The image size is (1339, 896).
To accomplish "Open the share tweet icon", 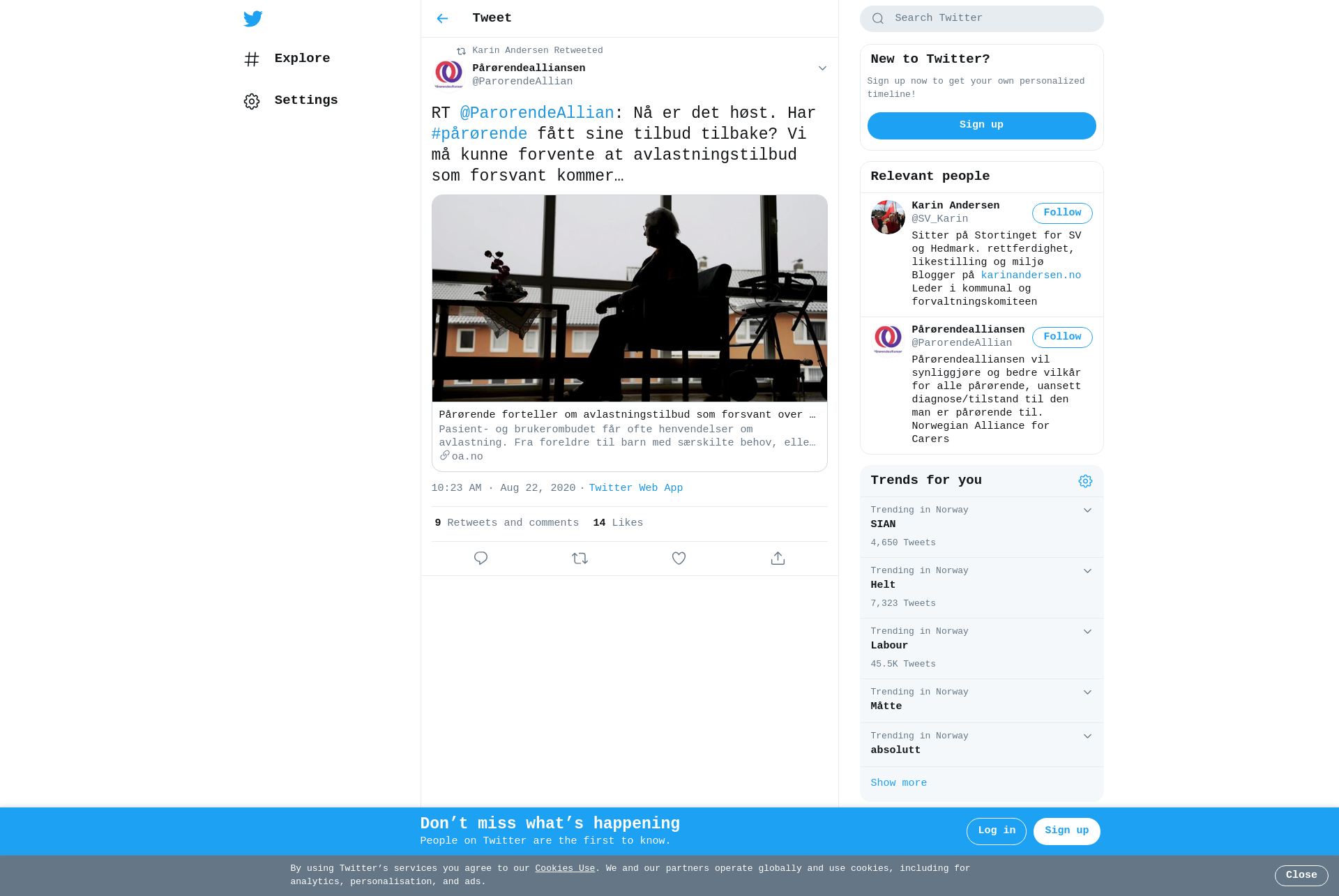I will (778, 559).
